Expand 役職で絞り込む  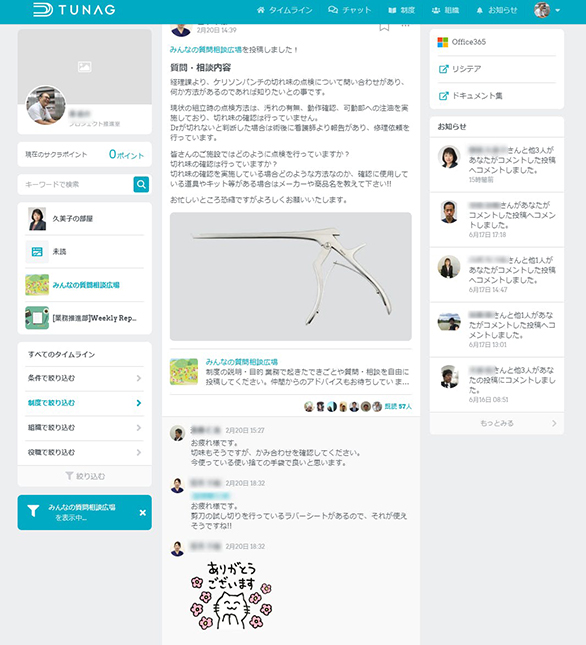pyautogui.click(x=85, y=452)
